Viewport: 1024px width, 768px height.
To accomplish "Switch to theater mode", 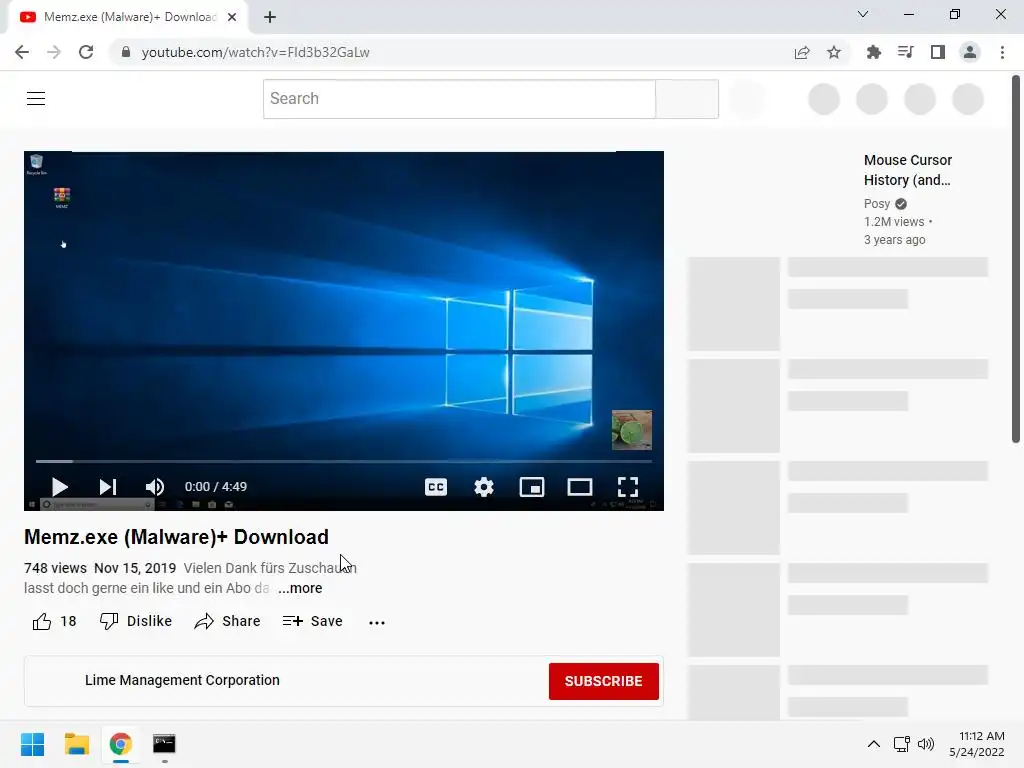I will (x=579, y=487).
